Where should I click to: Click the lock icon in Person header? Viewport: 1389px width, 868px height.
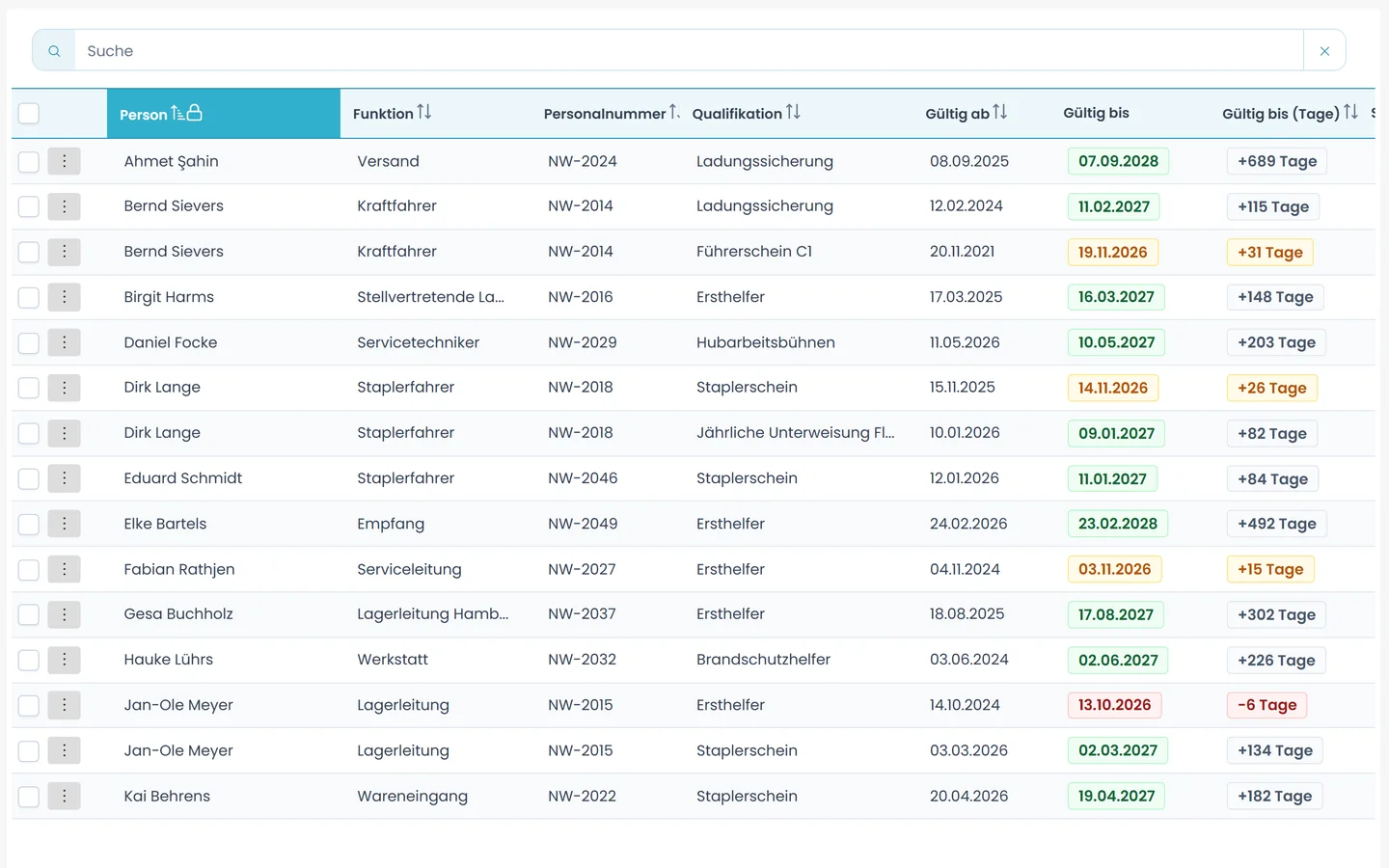click(x=194, y=113)
